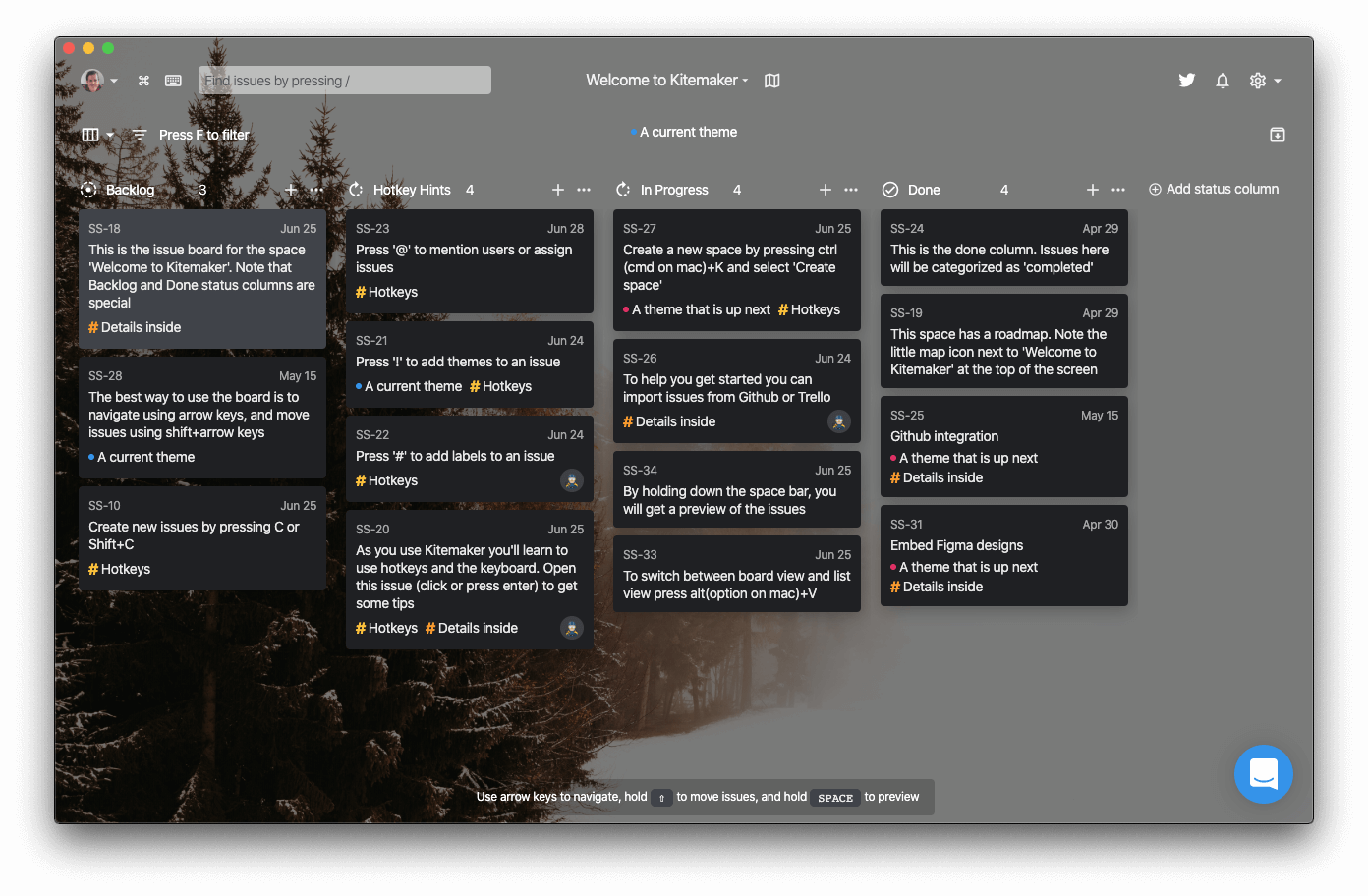Click the Hotkeys label on issue SS-23
The height and width of the screenshot is (896, 1368).
click(387, 292)
